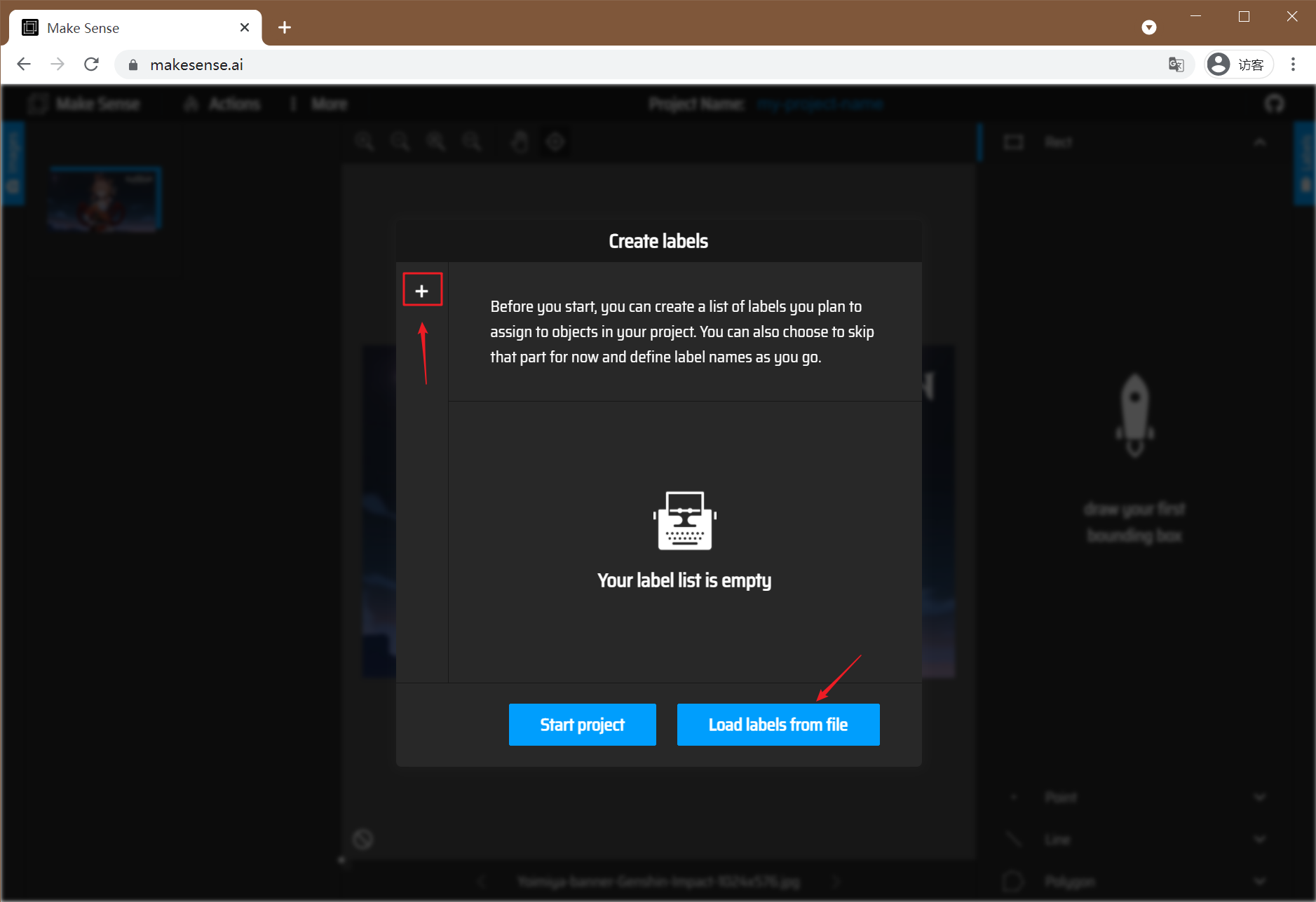Go forward with the browser forward arrow
The image size is (1316, 902).
(x=57, y=64)
